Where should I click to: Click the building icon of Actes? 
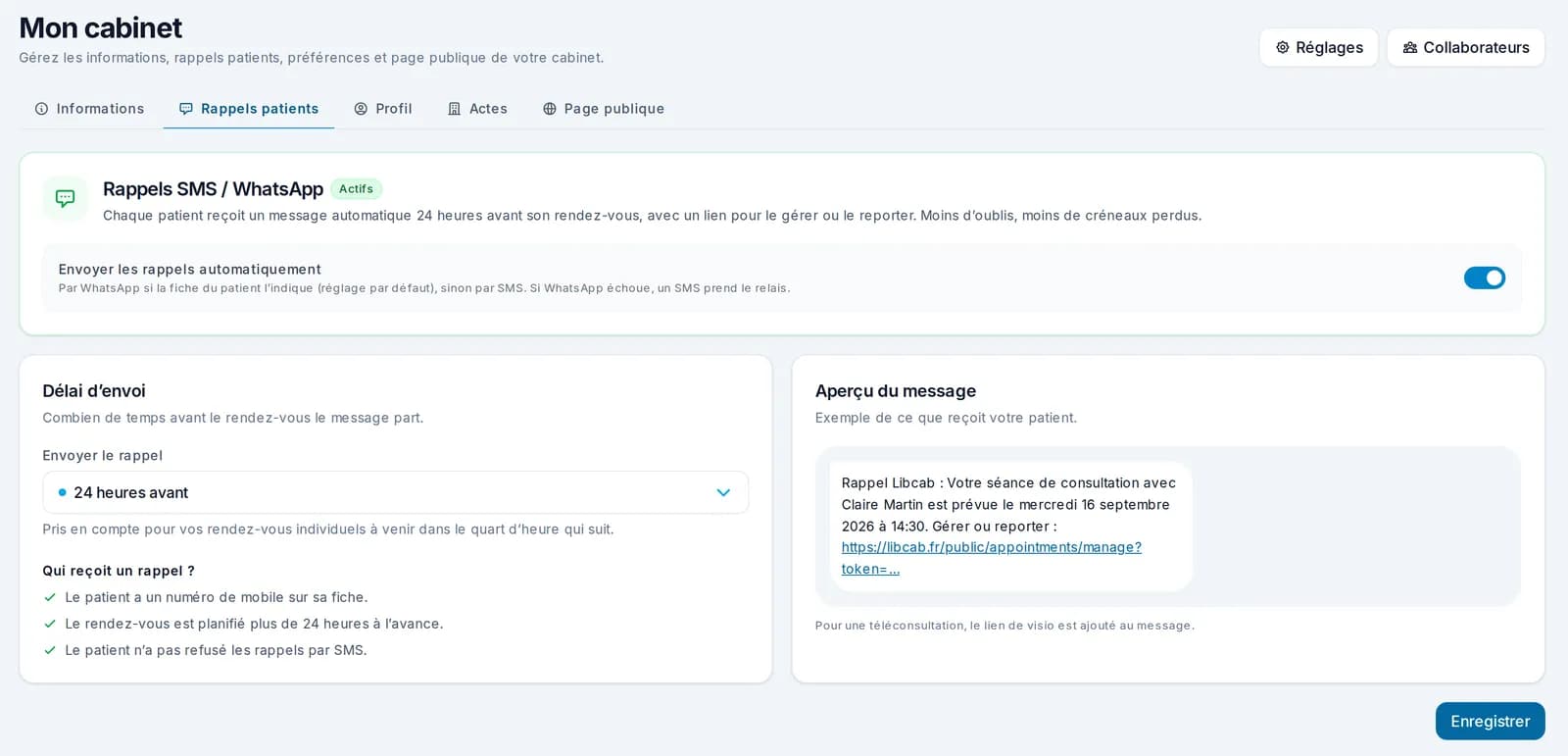click(x=455, y=109)
